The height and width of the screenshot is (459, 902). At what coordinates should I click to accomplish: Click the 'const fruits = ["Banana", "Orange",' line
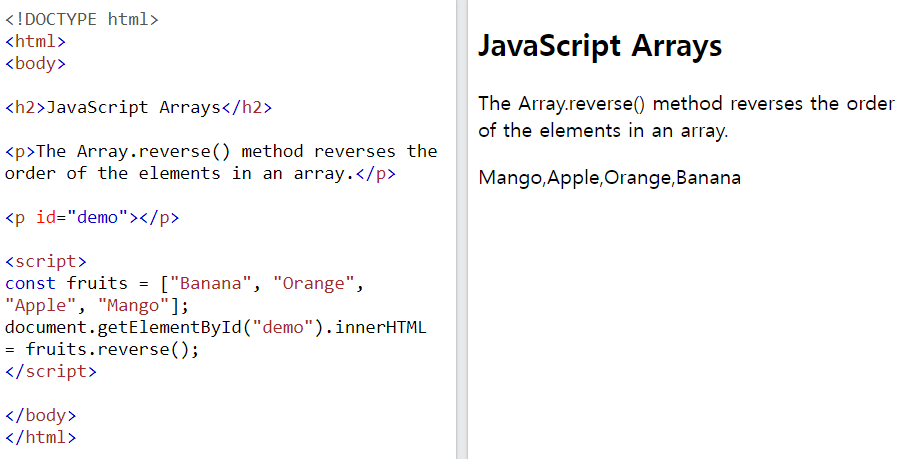pos(184,284)
